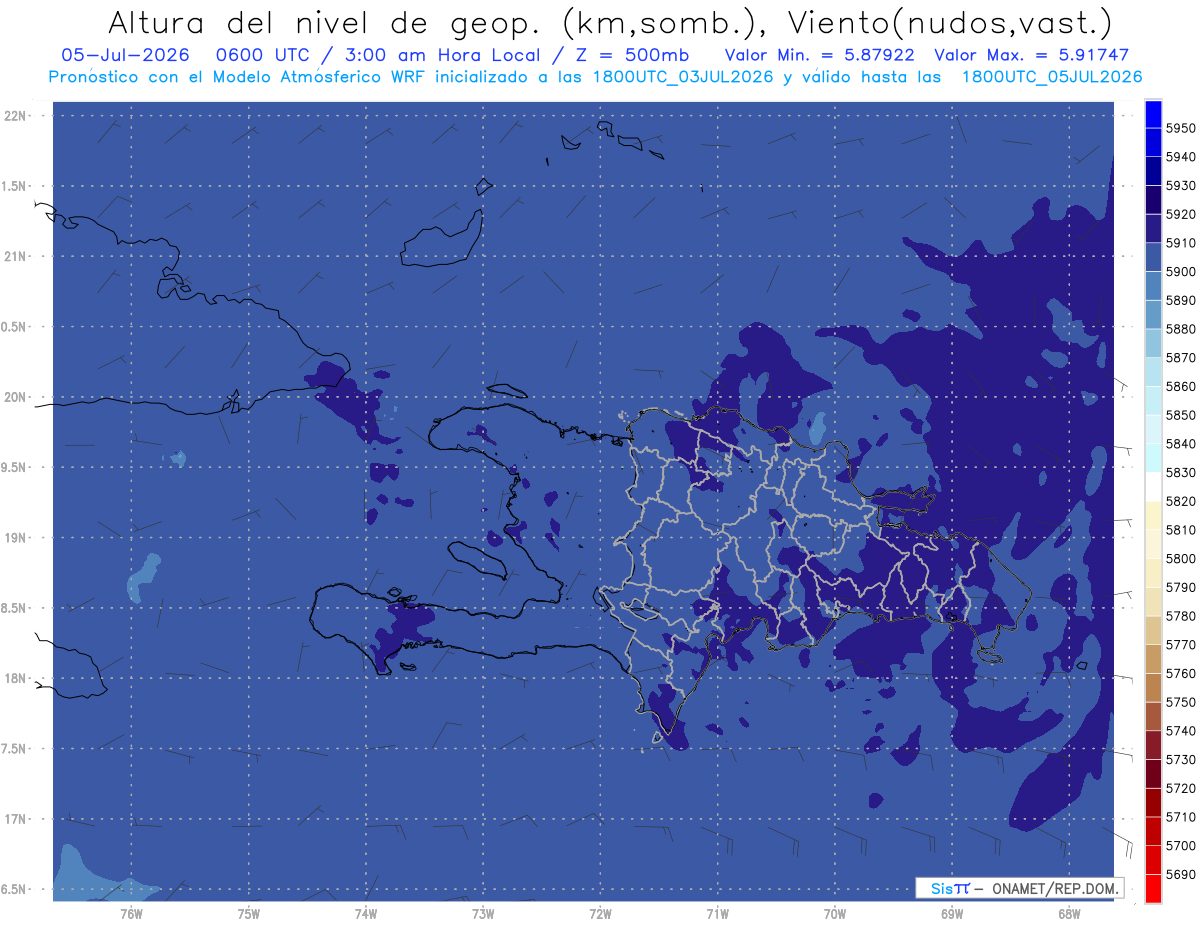Click the '18N' latitude axis label
Image resolution: width=1200 pixels, height=927 pixels.
[x=15, y=678]
